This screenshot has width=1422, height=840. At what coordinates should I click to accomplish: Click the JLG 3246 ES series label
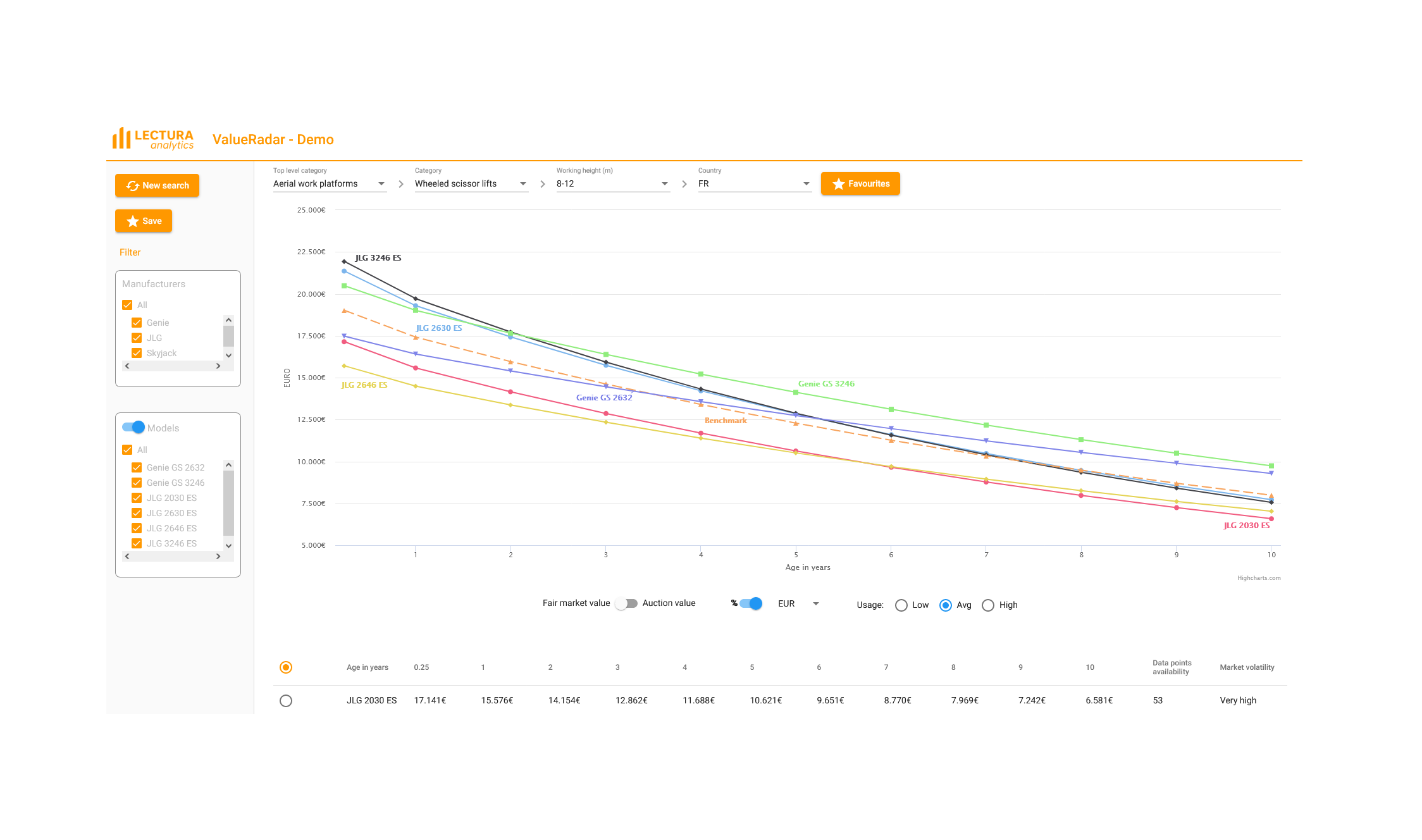pyautogui.click(x=378, y=258)
